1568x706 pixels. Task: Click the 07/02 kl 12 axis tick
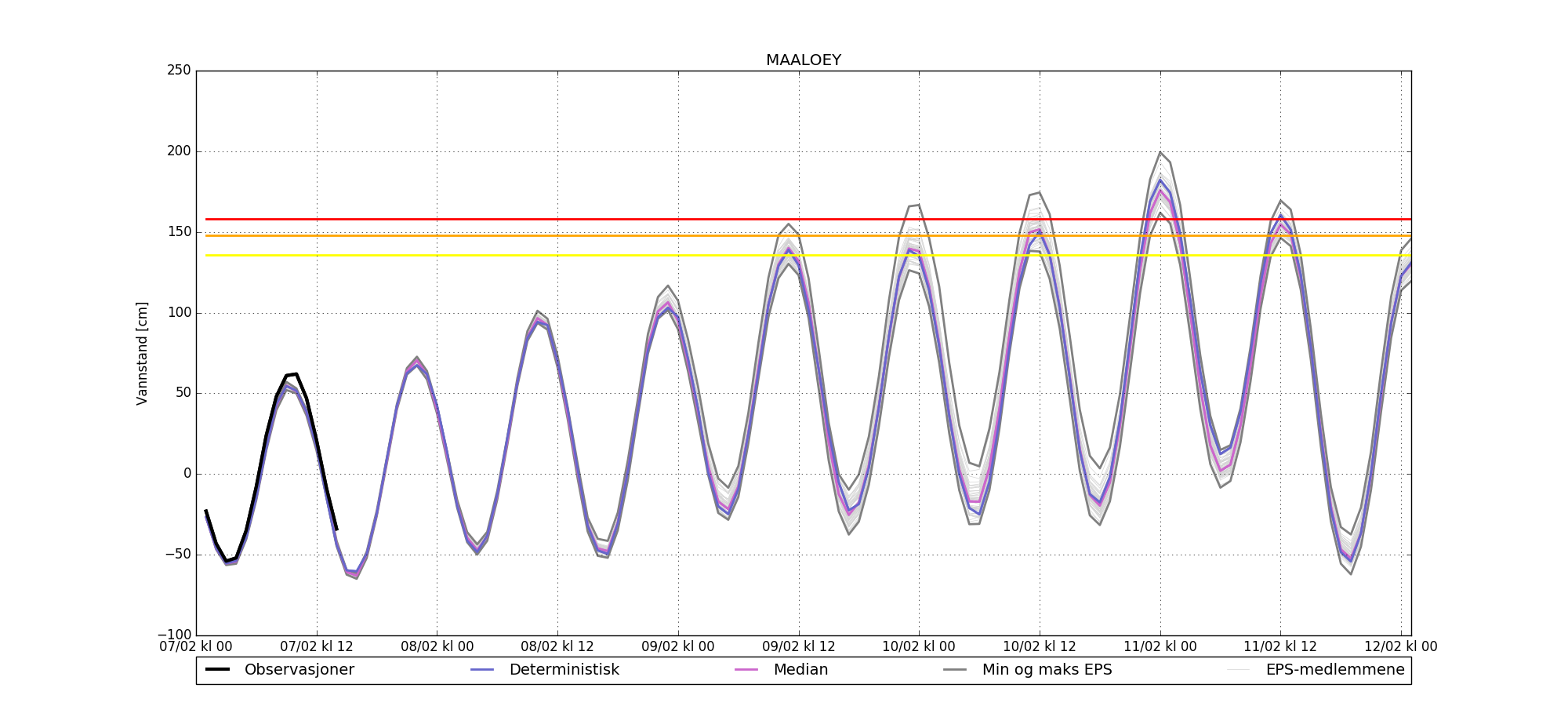tap(317, 647)
